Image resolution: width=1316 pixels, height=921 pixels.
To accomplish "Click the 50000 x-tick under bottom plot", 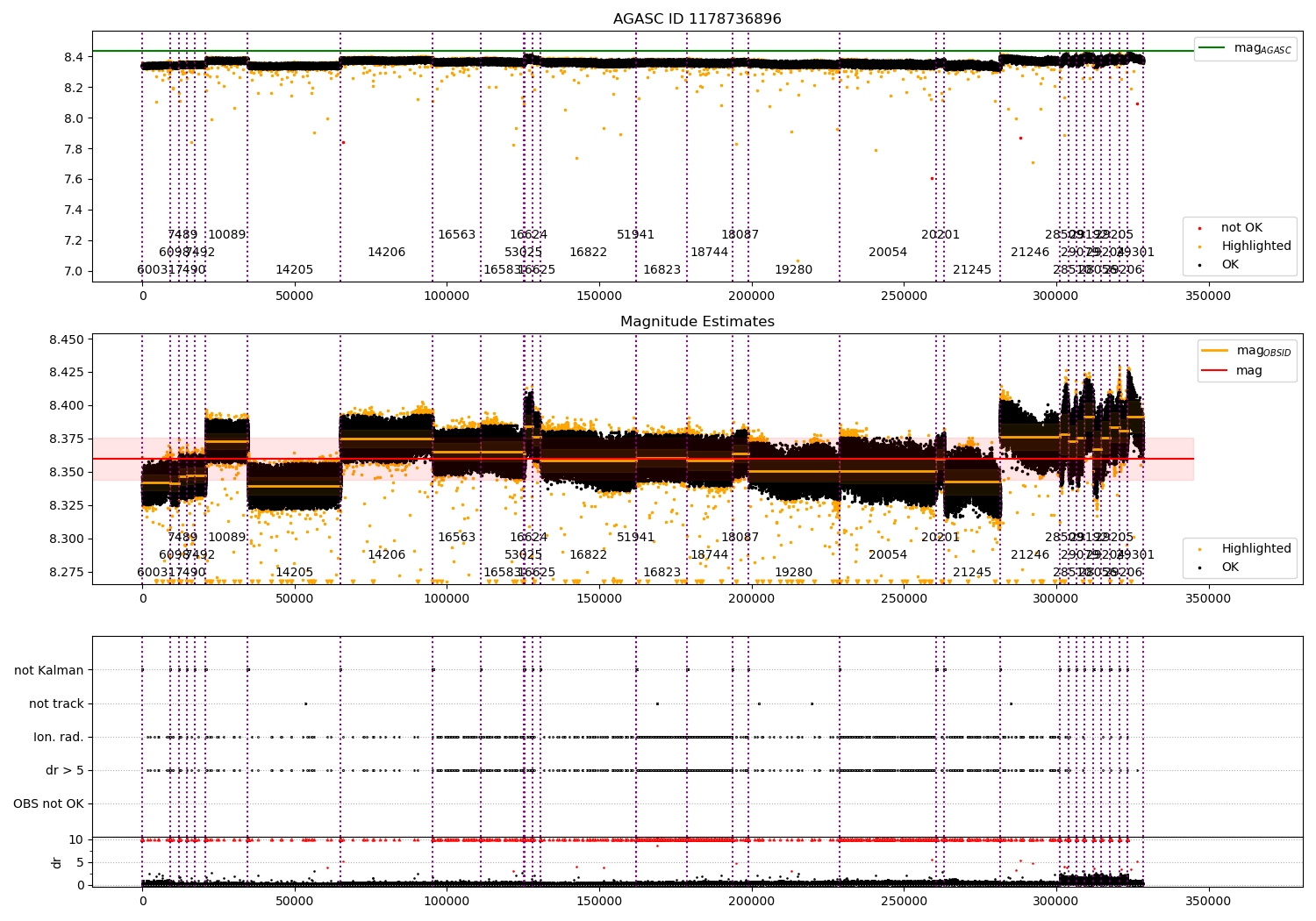I will coord(295,902).
